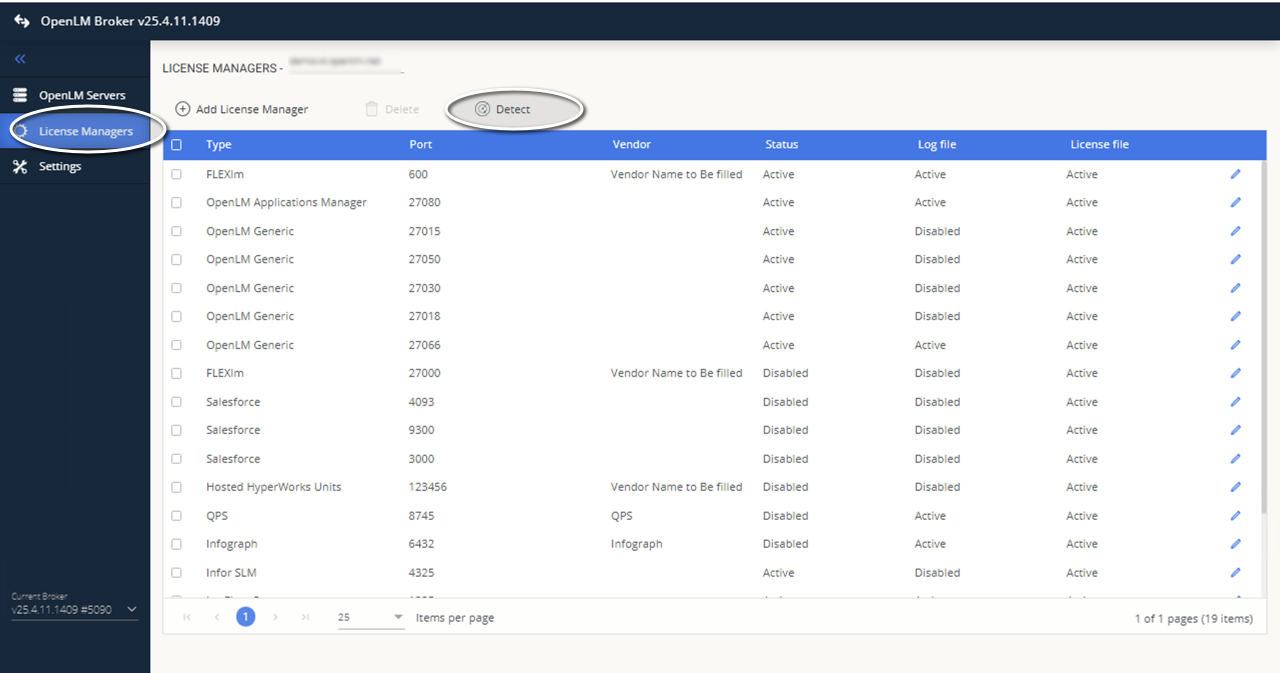Click Add License Manager
The width and height of the screenshot is (1280, 673).
(x=242, y=109)
